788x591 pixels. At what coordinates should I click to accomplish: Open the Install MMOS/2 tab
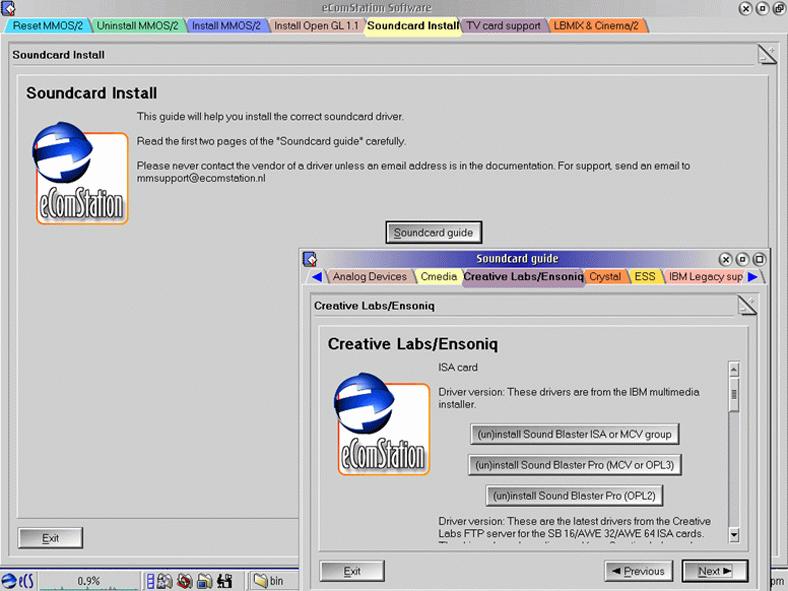point(226,26)
